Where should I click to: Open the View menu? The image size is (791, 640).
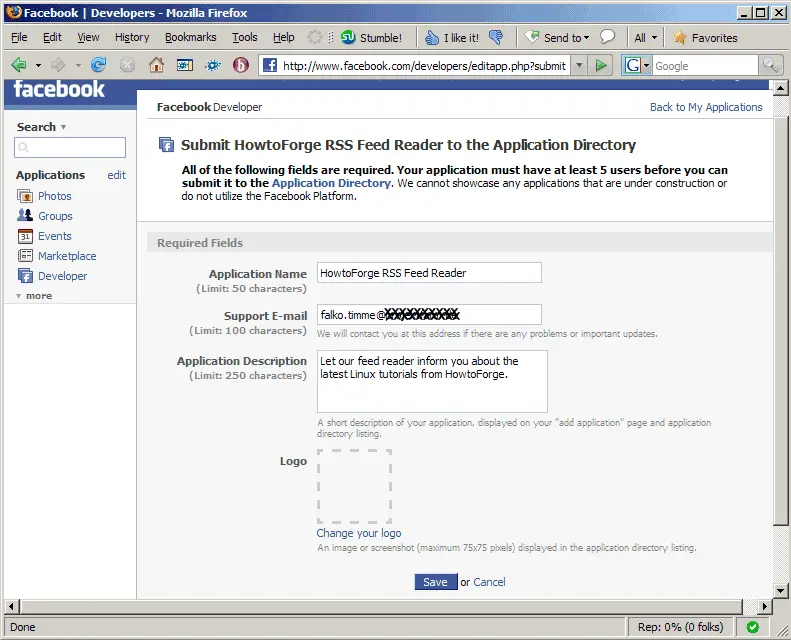(88, 37)
